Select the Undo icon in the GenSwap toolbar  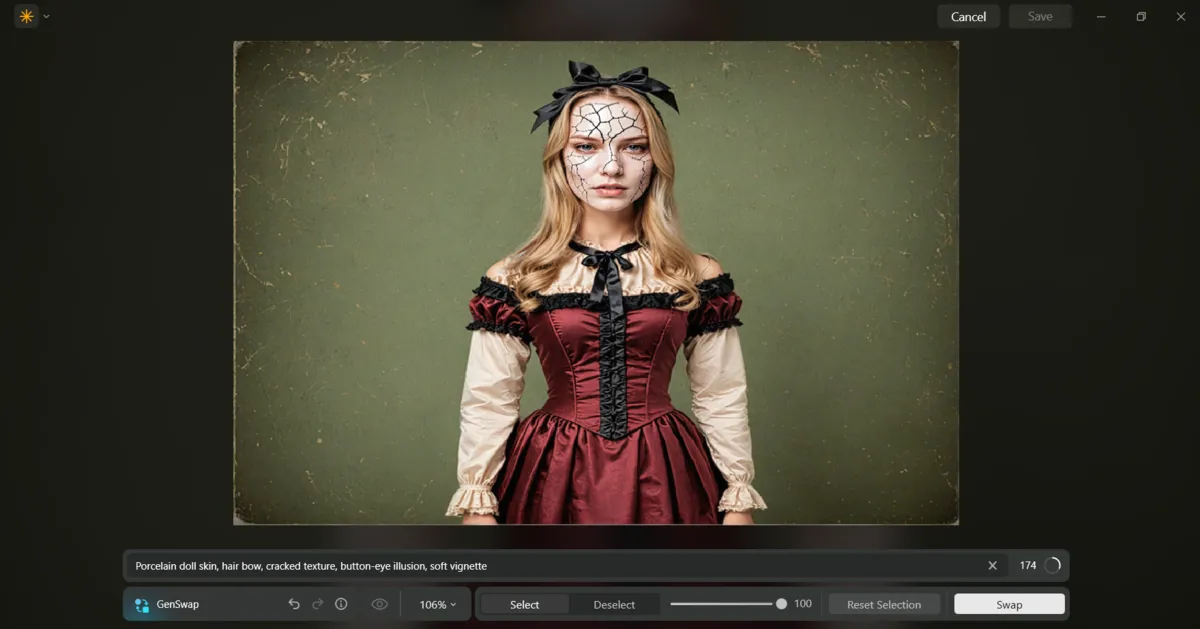(x=293, y=603)
